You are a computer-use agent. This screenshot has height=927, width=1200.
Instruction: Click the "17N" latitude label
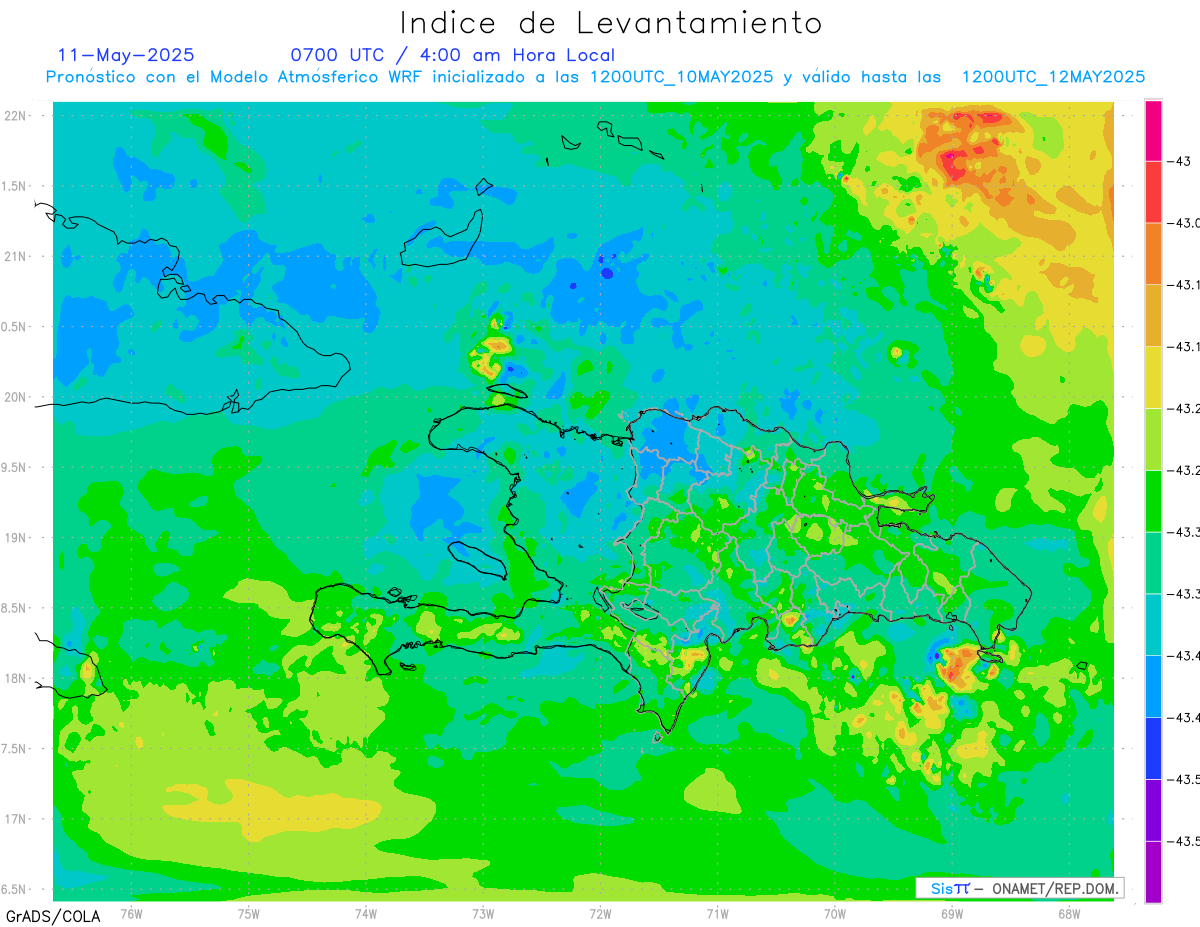click(17, 819)
